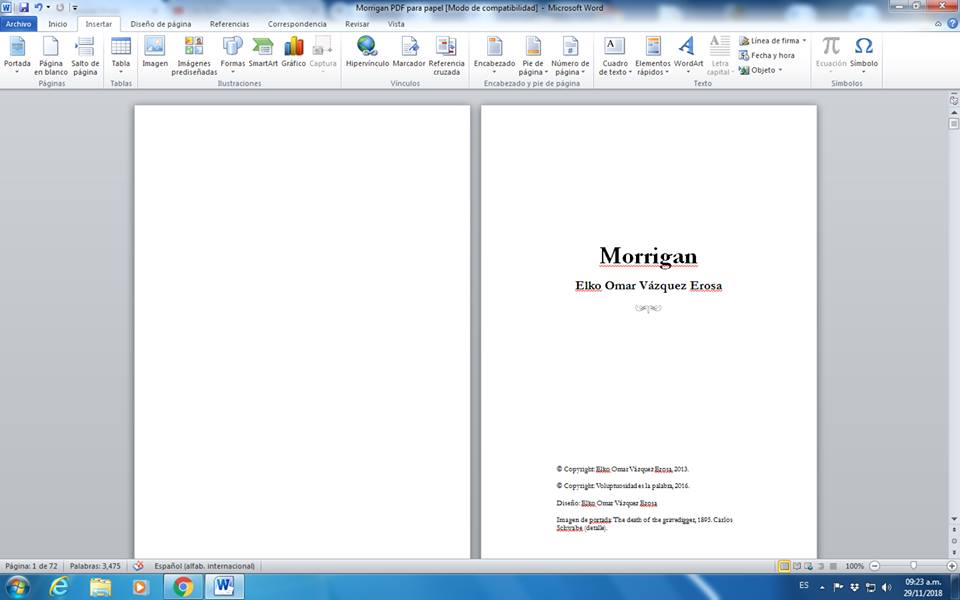This screenshot has height=600, width=960.
Task: Open the Archivo file menu
Action: pos(19,23)
